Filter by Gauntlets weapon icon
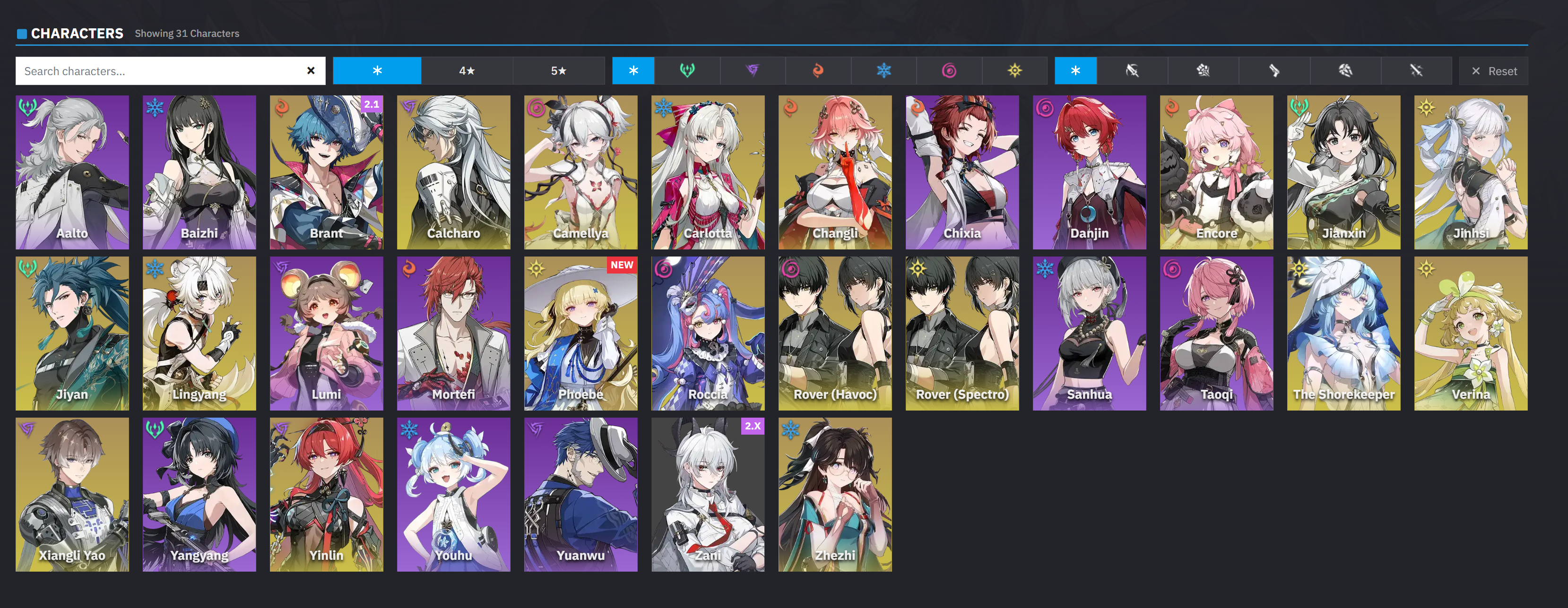The width and height of the screenshot is (1568, 608). 1204,70
